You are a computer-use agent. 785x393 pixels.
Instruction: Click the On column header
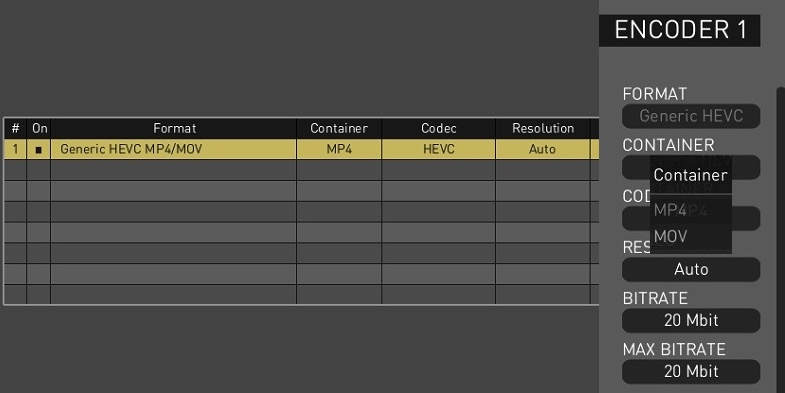click(39, 129)
